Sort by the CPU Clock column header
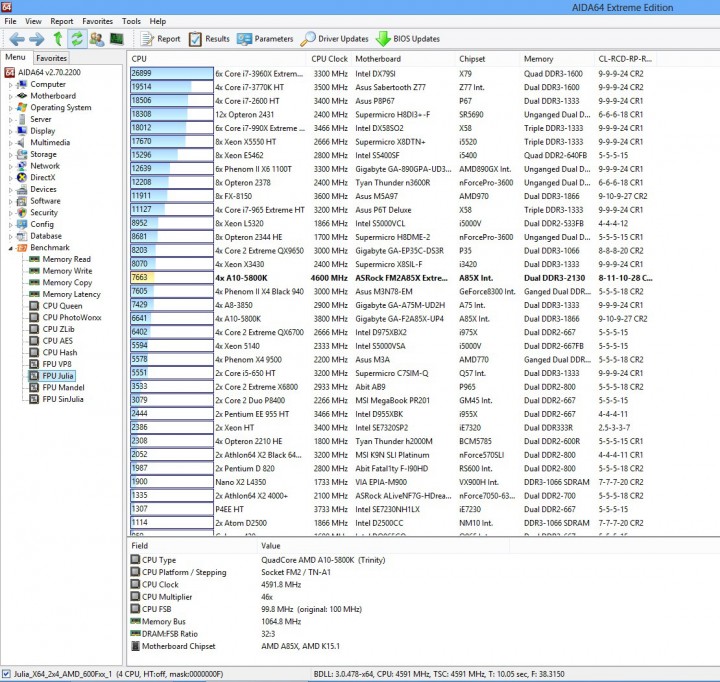 pos(329,59)
